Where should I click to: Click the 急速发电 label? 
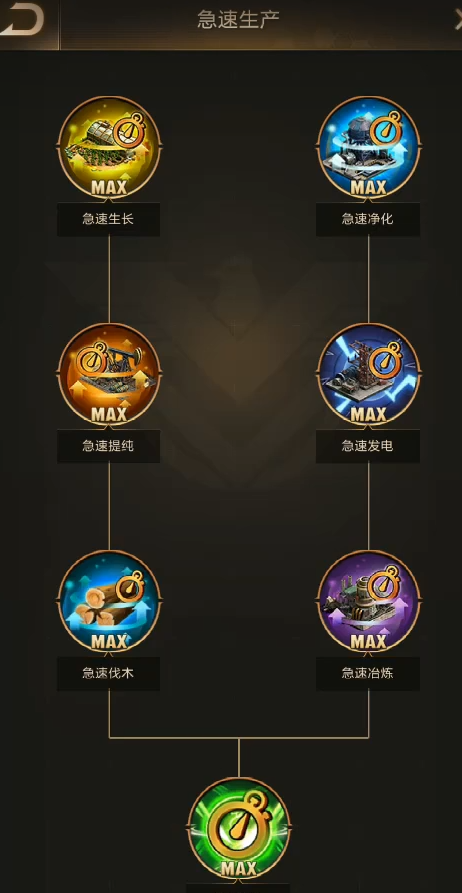click(368, 446)
